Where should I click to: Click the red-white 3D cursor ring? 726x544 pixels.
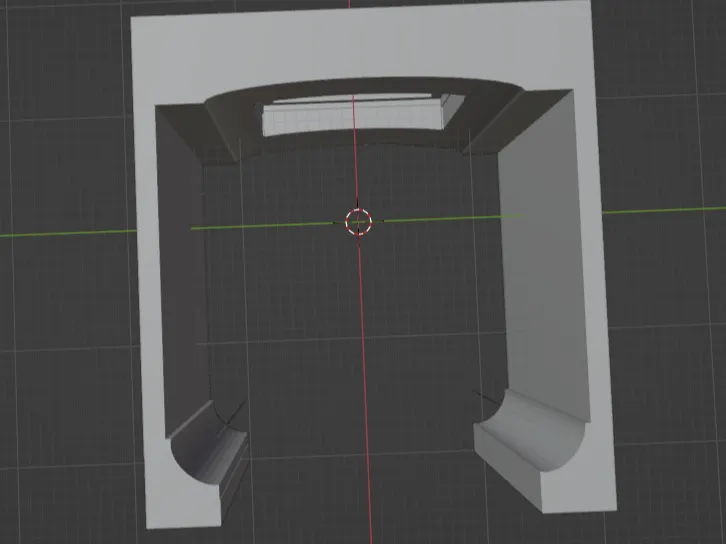coord(358,222)
